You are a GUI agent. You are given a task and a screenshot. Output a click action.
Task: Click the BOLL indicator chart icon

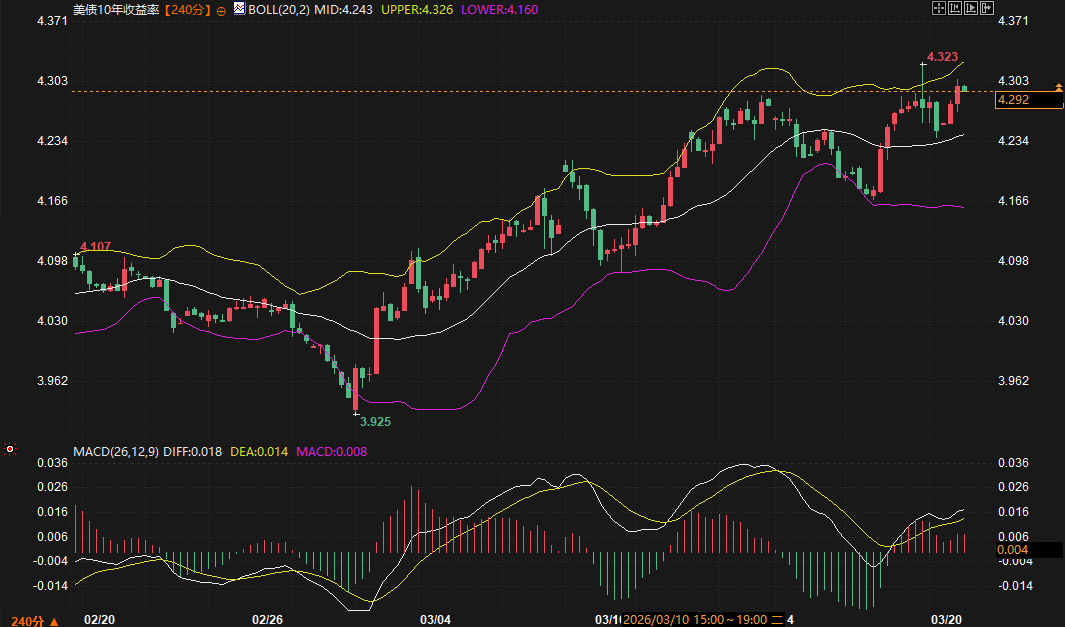tap(238, 8)
